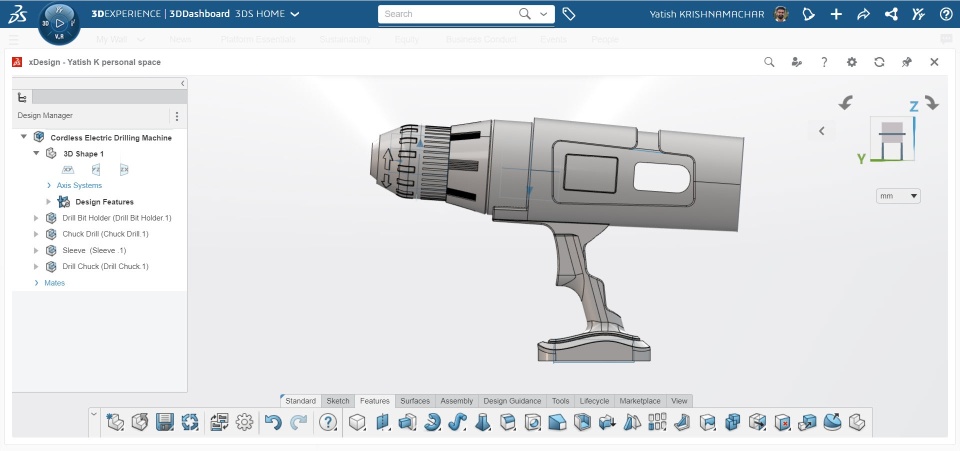Screen dimensions: 960x451
Task: Select the ZX plane icon
Action: 124,170
